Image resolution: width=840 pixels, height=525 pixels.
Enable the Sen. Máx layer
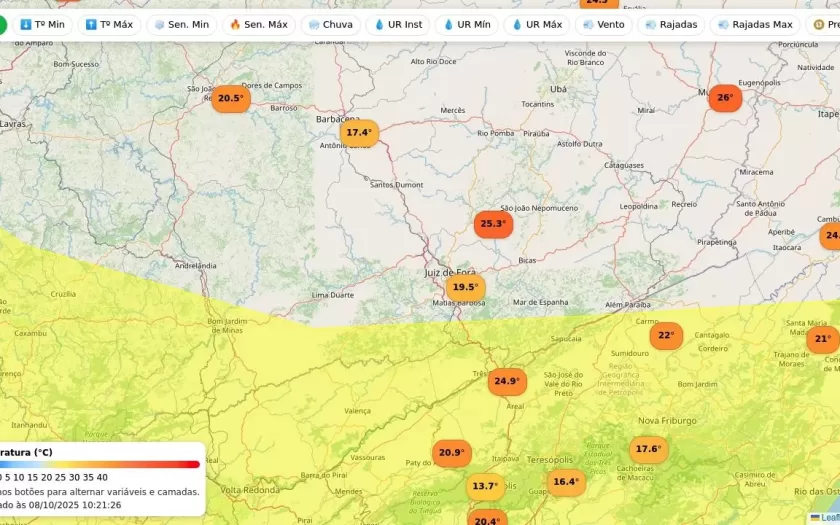258,24
